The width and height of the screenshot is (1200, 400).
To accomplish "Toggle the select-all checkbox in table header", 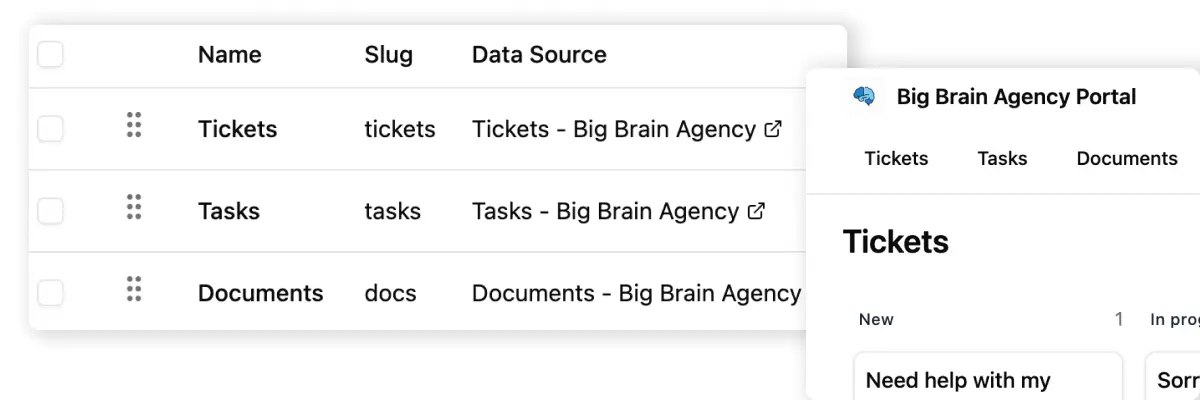I will 50,54.
